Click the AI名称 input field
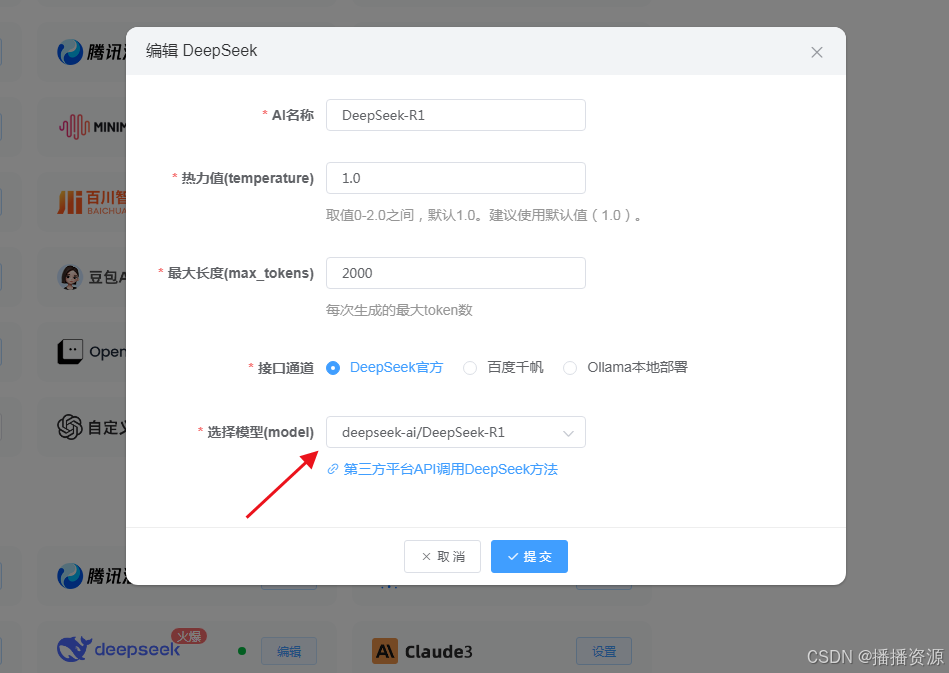 (x=456, y=115)
